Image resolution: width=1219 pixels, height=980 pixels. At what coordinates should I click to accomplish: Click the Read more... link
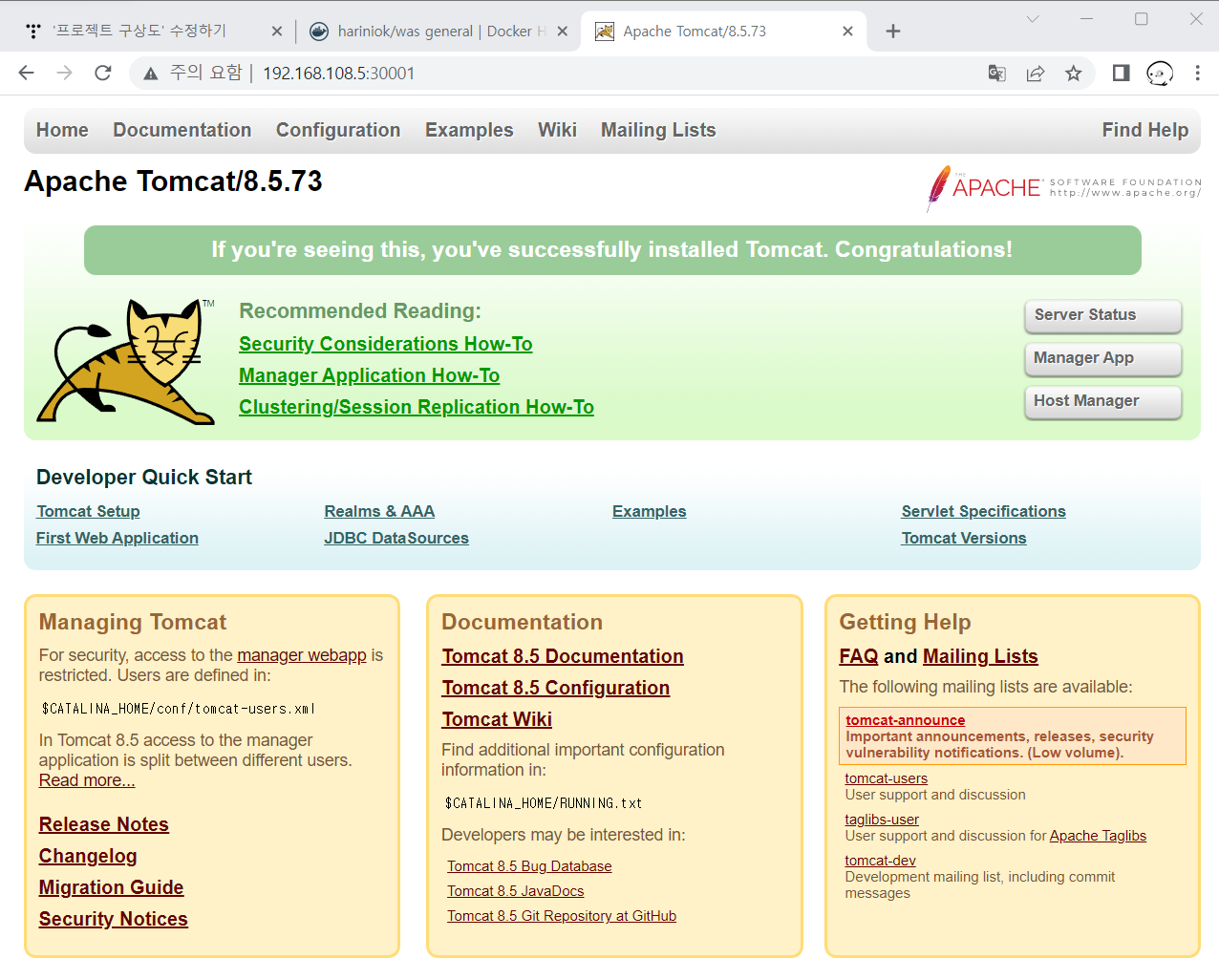[x=87, y=780]
